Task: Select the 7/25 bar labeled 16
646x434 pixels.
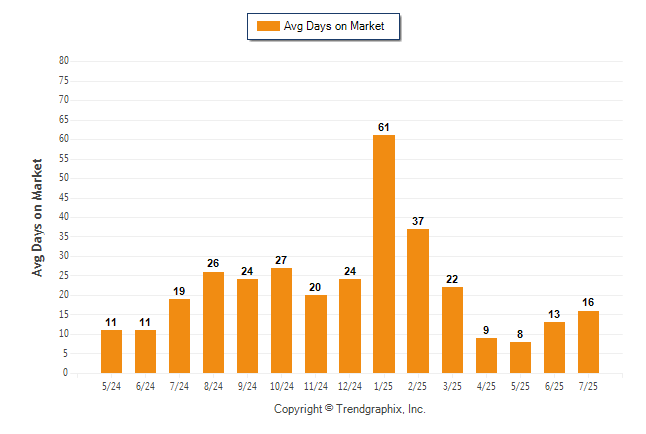Action: tap(588, 342)
